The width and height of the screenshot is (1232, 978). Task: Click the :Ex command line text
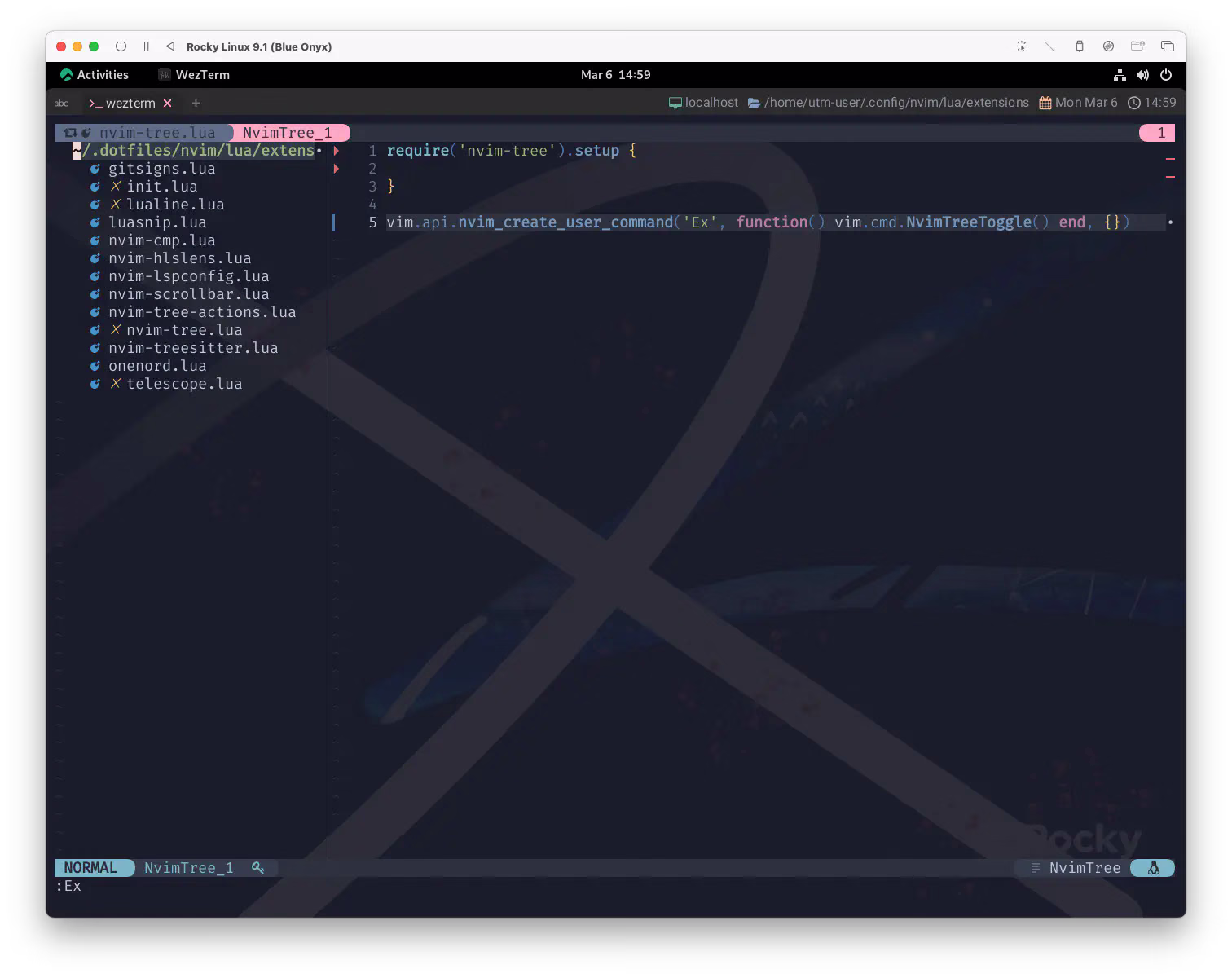pos(68,886)
